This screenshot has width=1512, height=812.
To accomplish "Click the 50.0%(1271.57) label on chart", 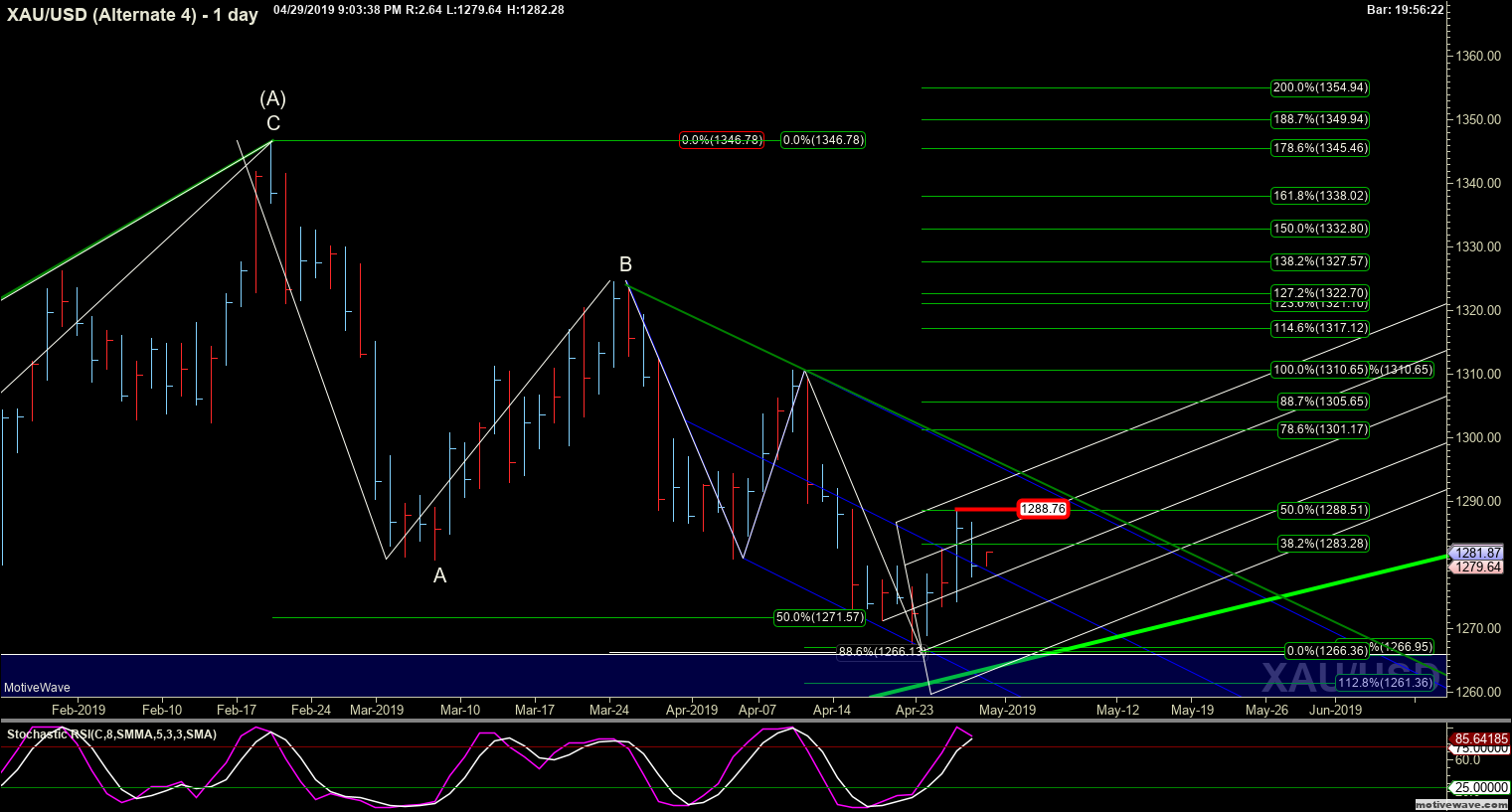I will 820,617.
